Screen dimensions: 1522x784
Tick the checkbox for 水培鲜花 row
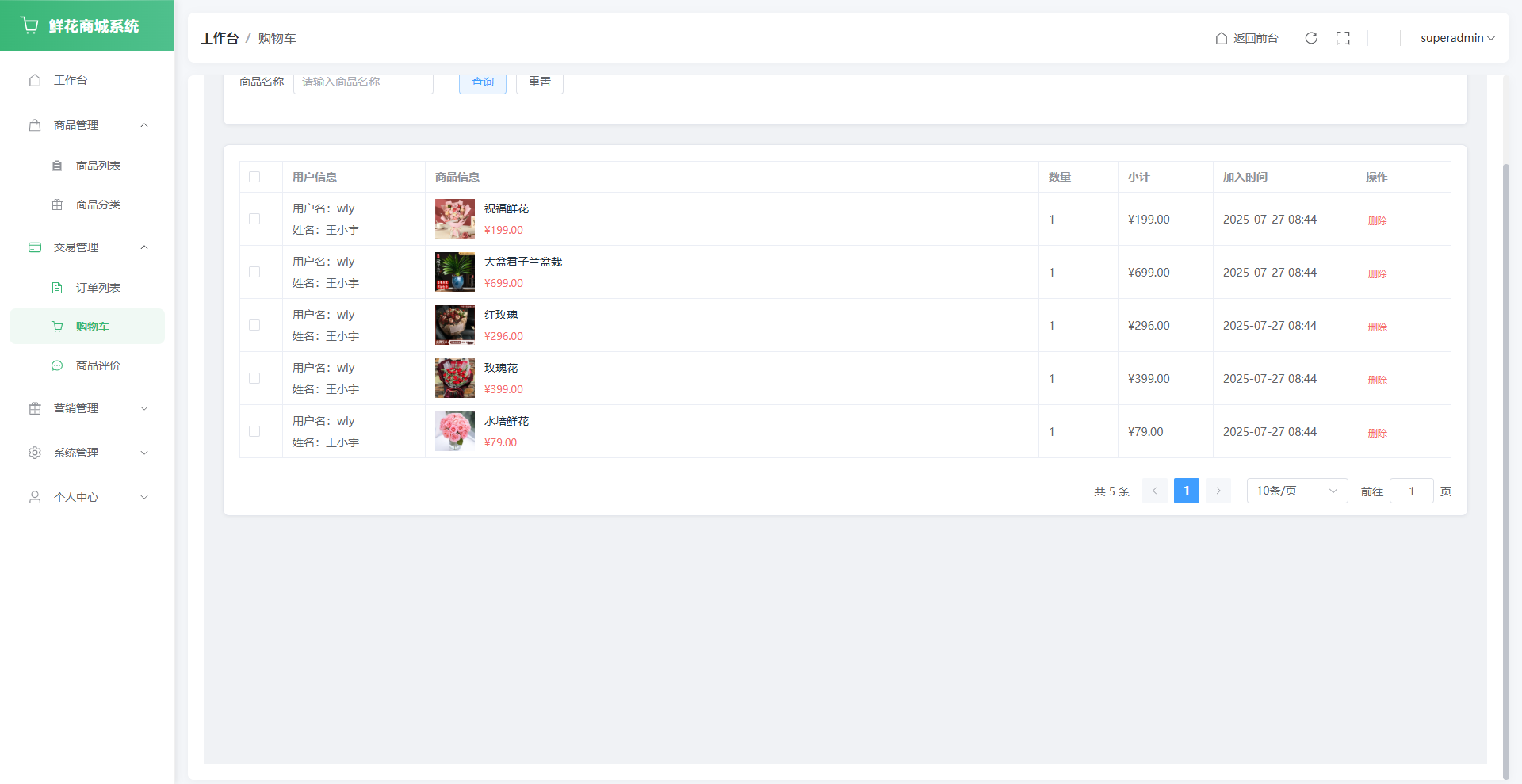254,431
